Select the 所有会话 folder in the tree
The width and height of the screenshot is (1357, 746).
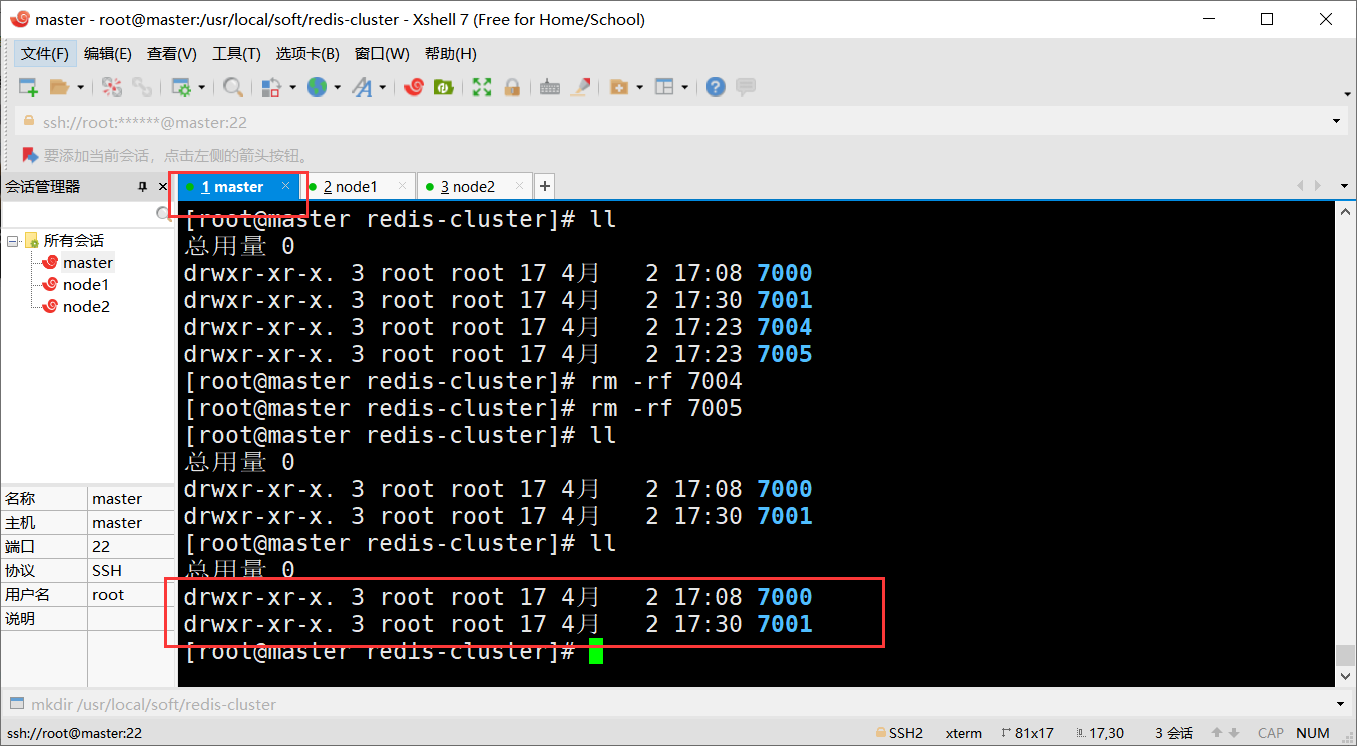point(73,241)
